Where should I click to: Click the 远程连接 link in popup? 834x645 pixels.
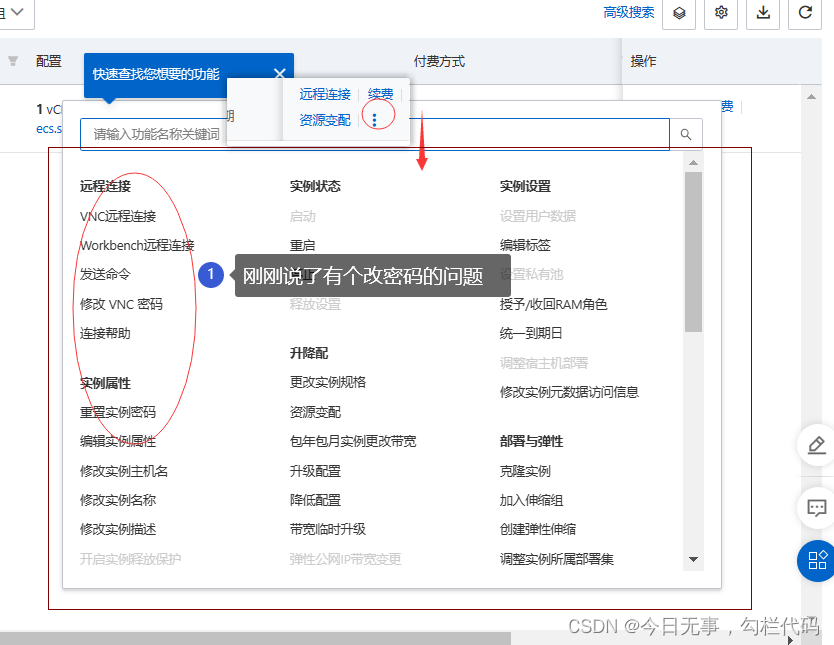pyautogui.click(x=324, y=94)
